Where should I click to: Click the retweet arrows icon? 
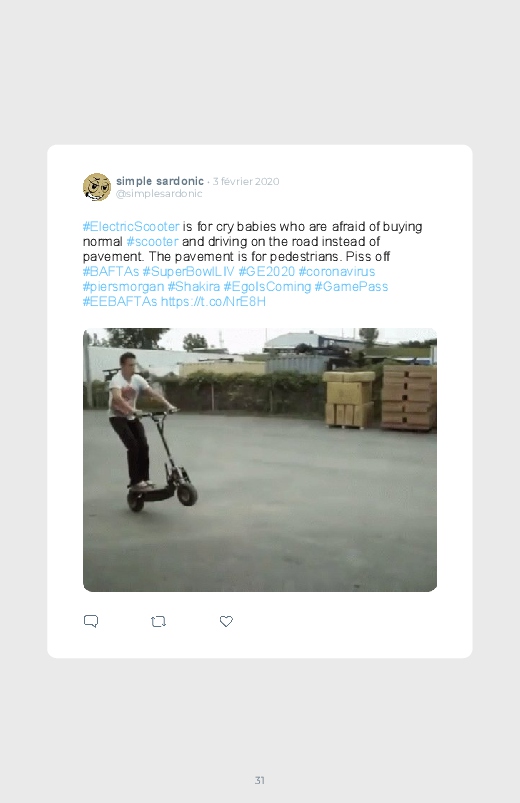[x=158, y=622]
